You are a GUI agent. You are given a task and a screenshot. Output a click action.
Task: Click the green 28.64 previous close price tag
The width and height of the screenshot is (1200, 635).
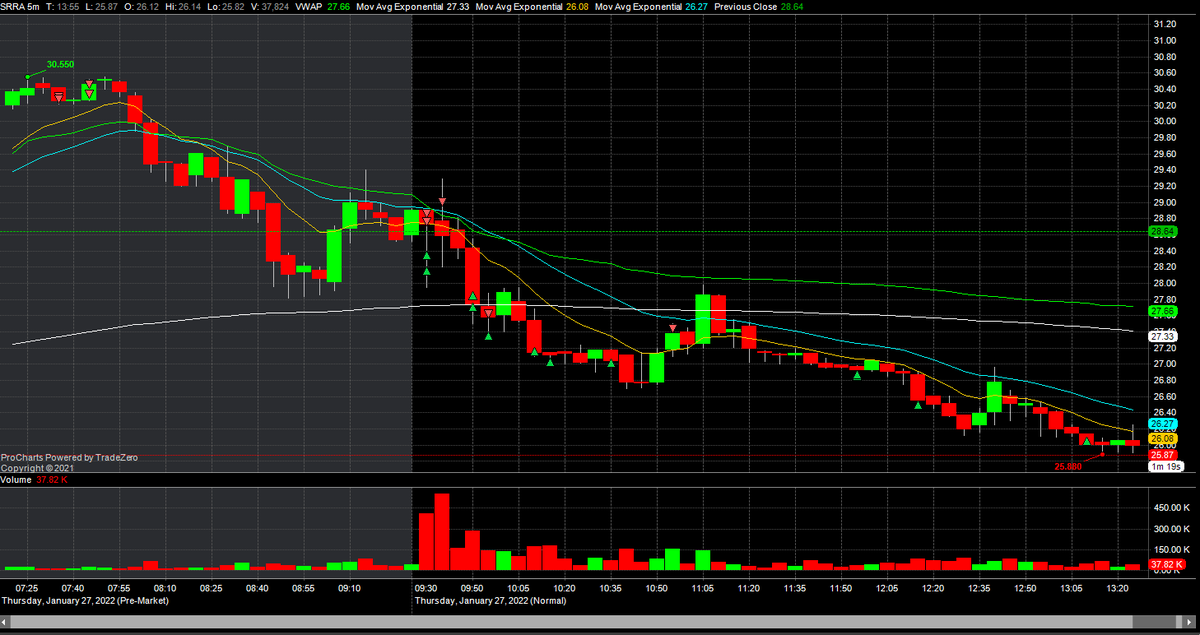point(1162,232)
